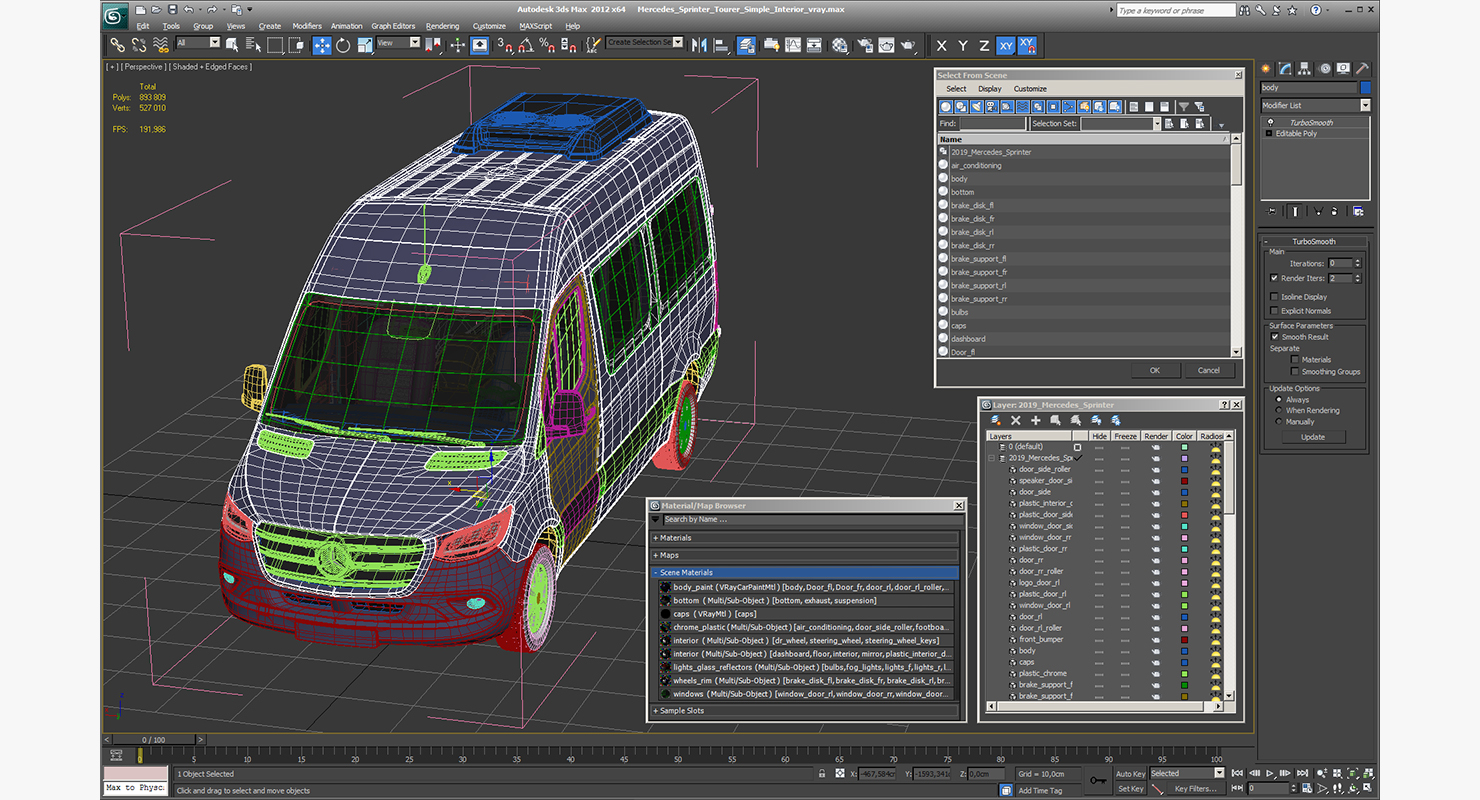Toggle the Angle Snap icon
This screenshot has width=1480, height=800.
[525, 45]
